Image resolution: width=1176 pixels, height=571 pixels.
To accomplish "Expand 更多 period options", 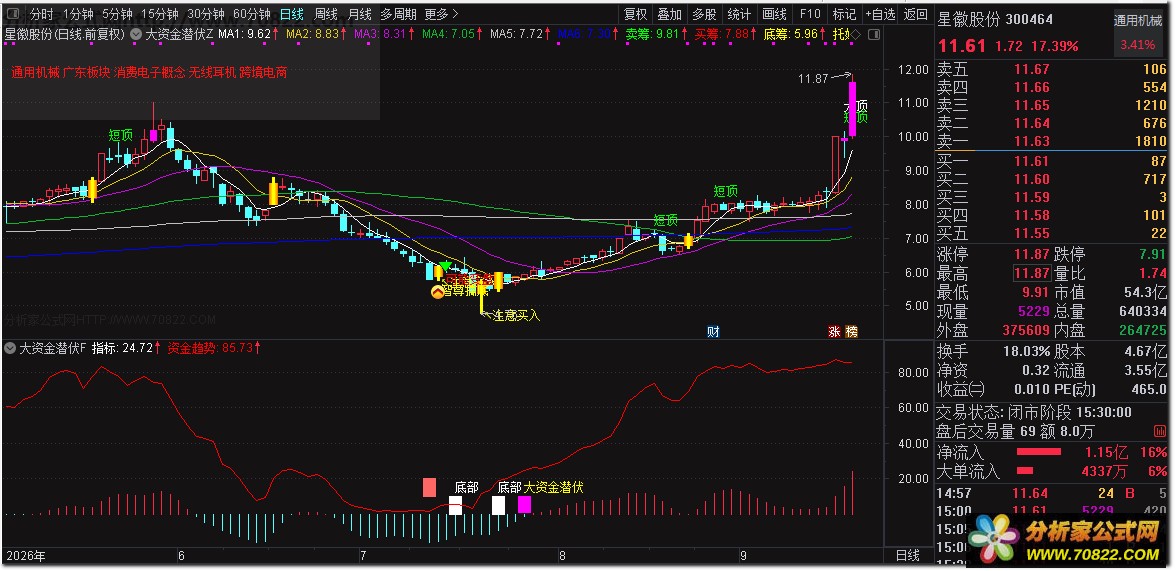I will click(x=441, y=14).
